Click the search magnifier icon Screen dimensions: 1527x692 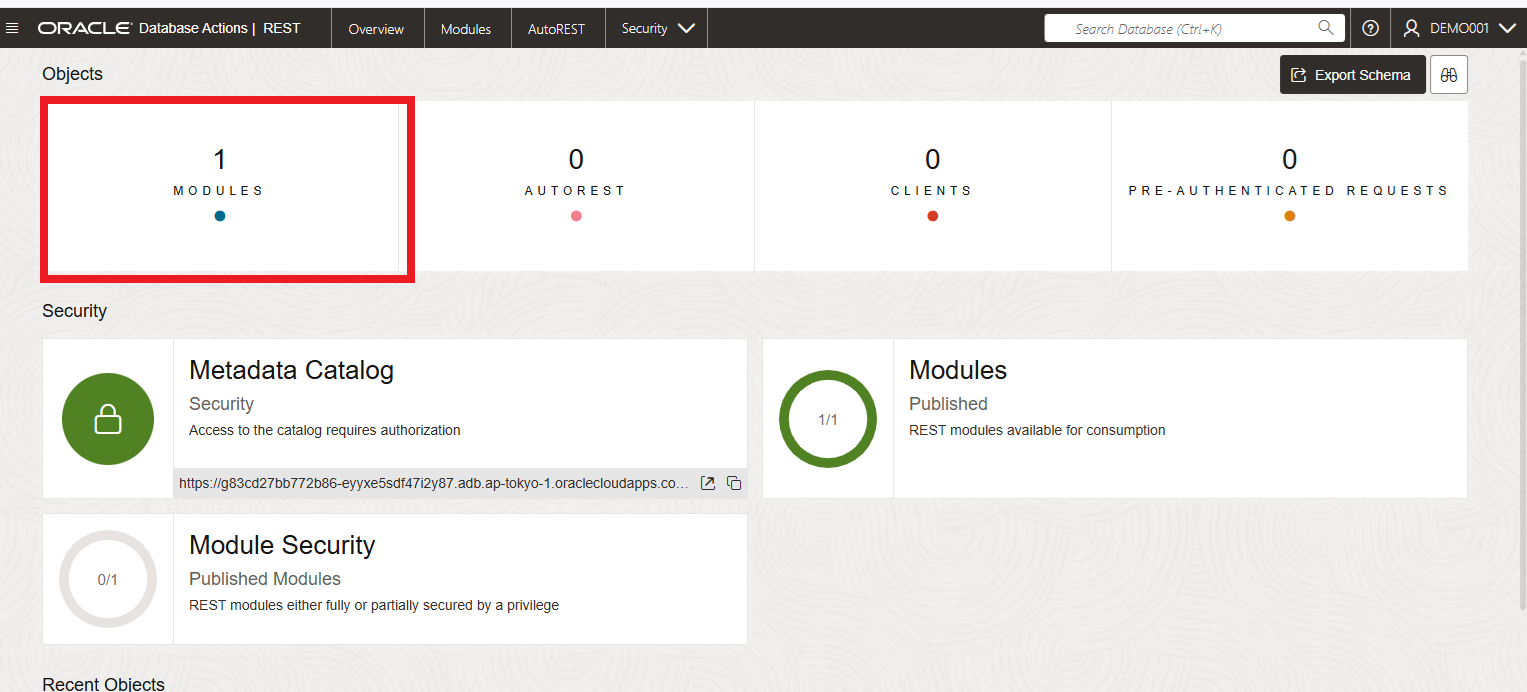click(x=1326, y=28)
